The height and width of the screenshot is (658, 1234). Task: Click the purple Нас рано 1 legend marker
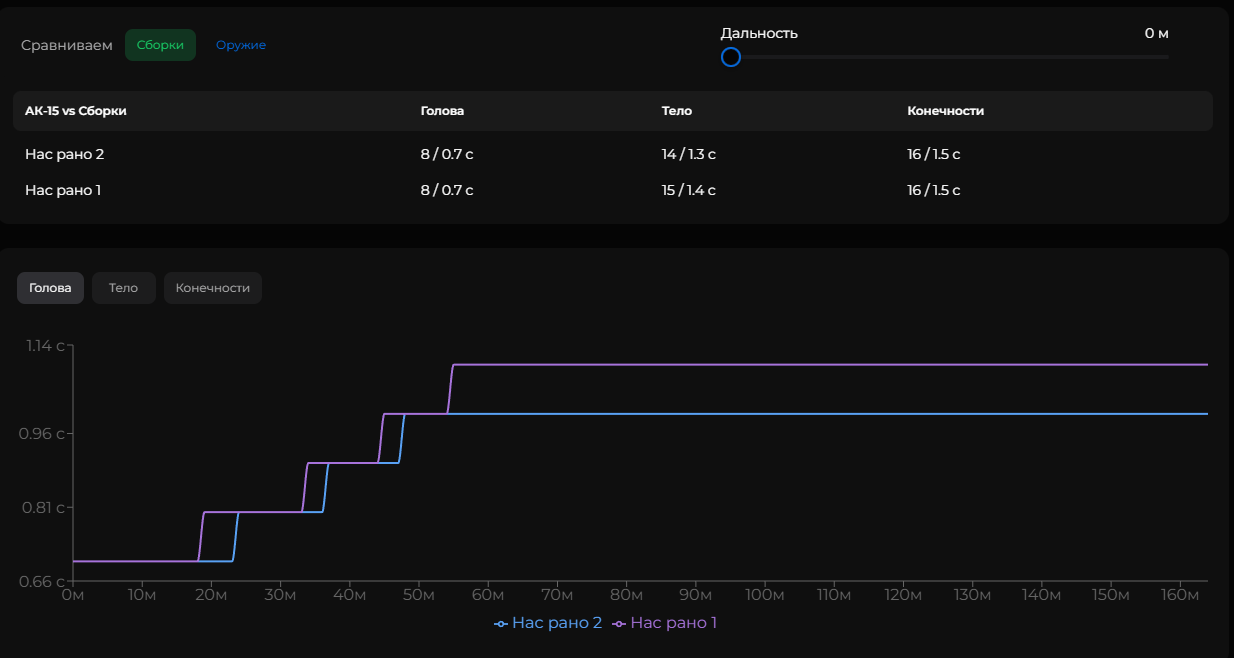(x=619, y=623)
